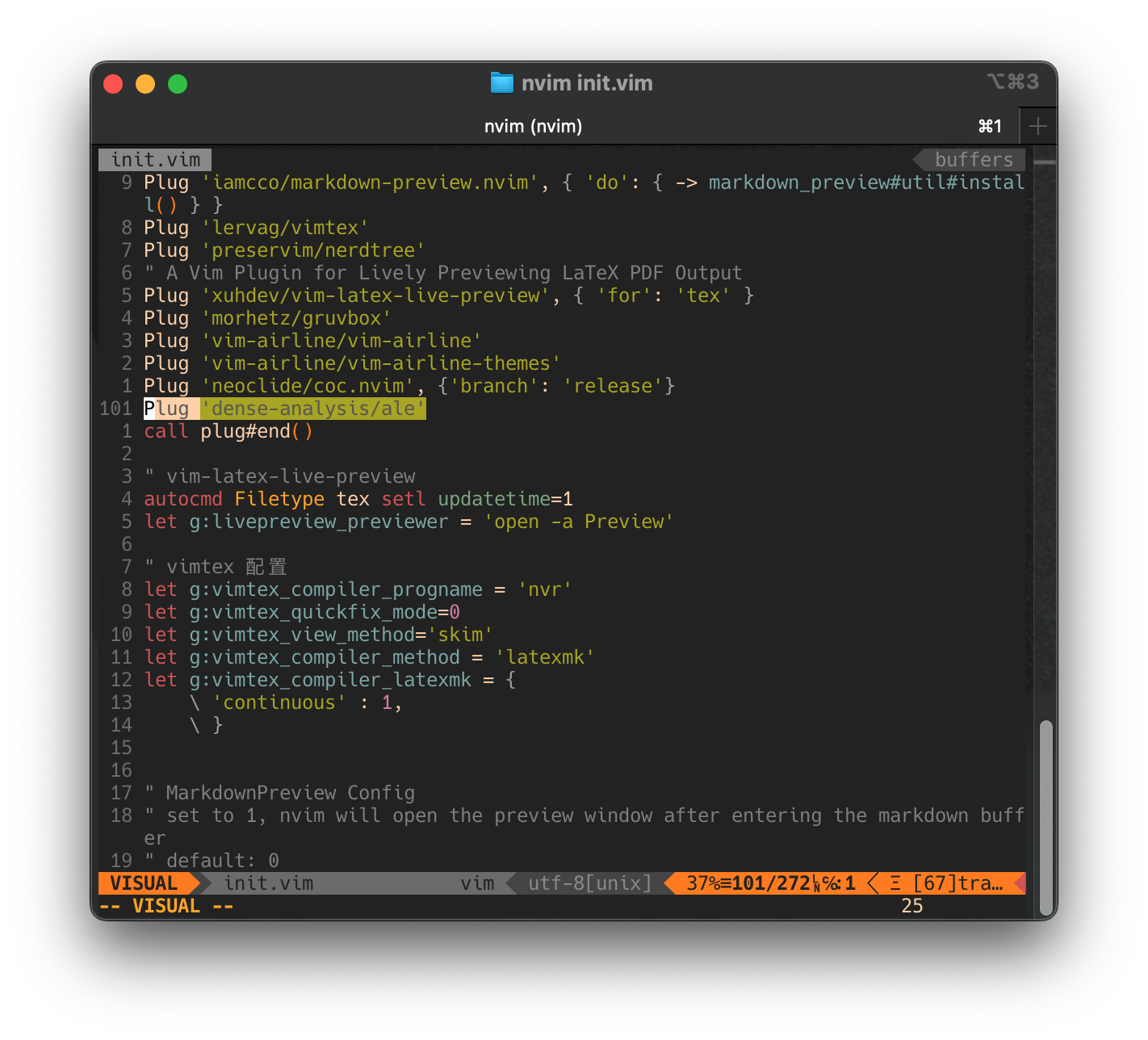Open a new terminal tab with the plus icon
Viewport: 1148px width, 1040px height.
[x=1039, y=126]
